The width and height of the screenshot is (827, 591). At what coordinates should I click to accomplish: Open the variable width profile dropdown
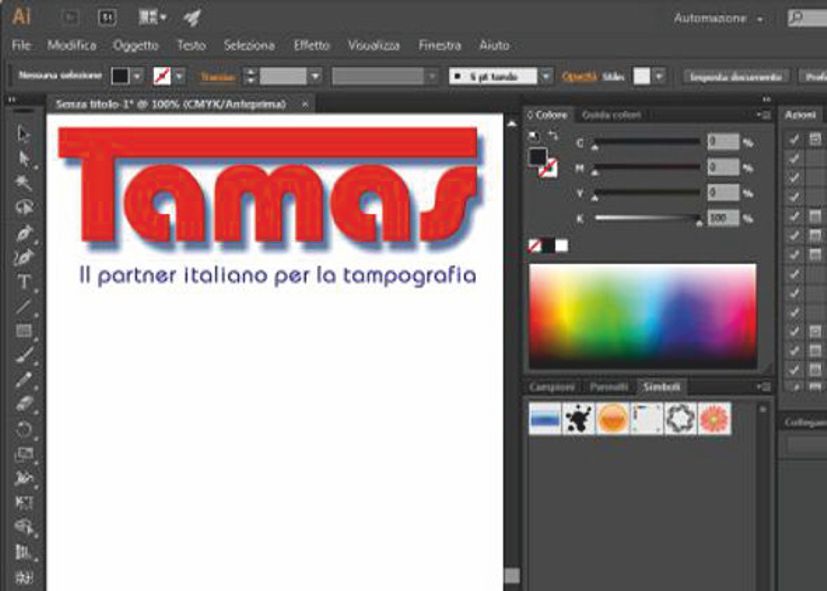click(432, 76)
